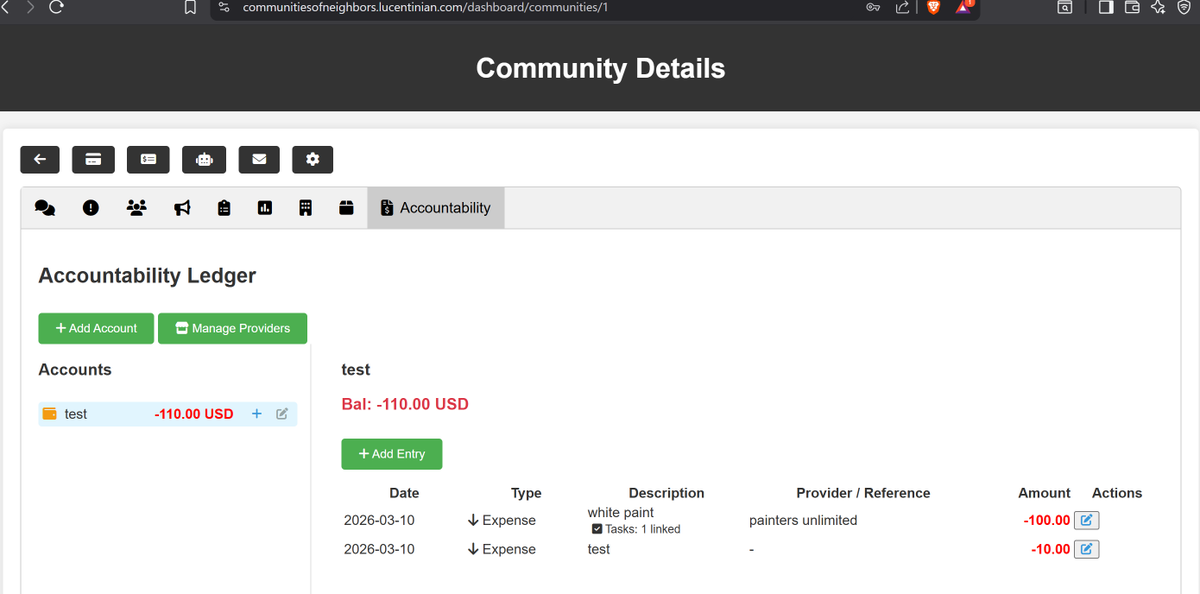Open the Brave Wallet icon

[x=1132, y=7]
